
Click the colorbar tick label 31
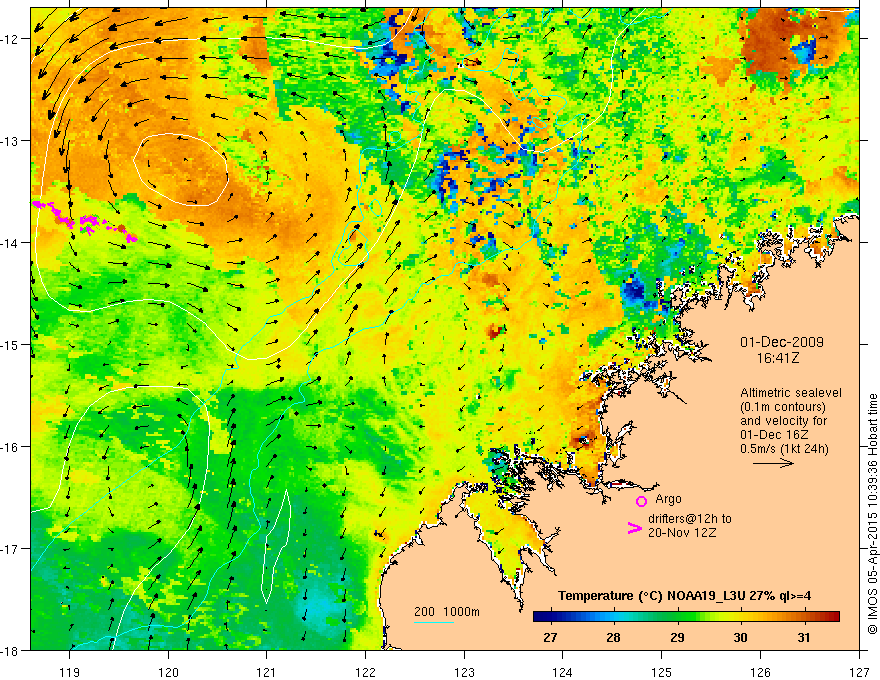tap(804, 637)
